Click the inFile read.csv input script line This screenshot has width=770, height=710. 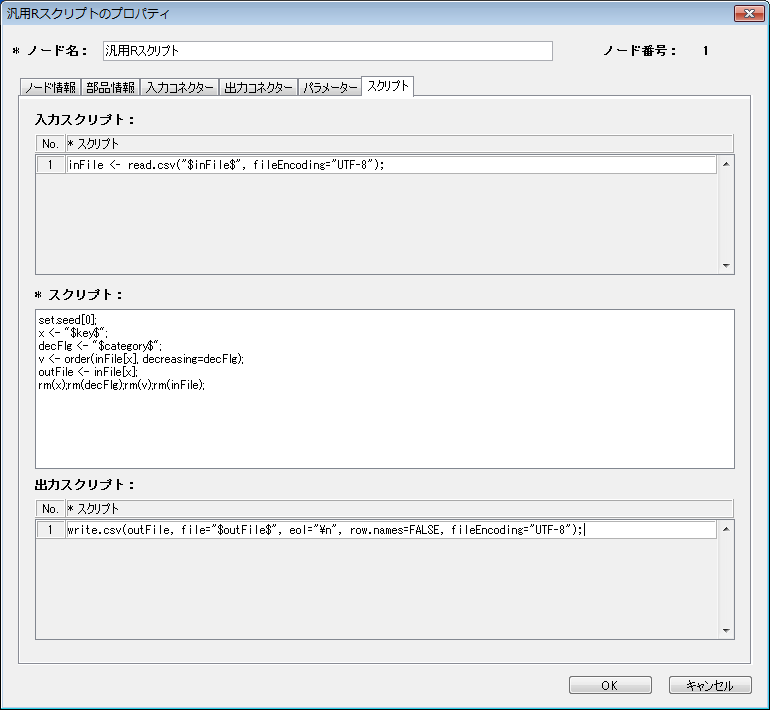pyautogui.click(x=390, y=165)
